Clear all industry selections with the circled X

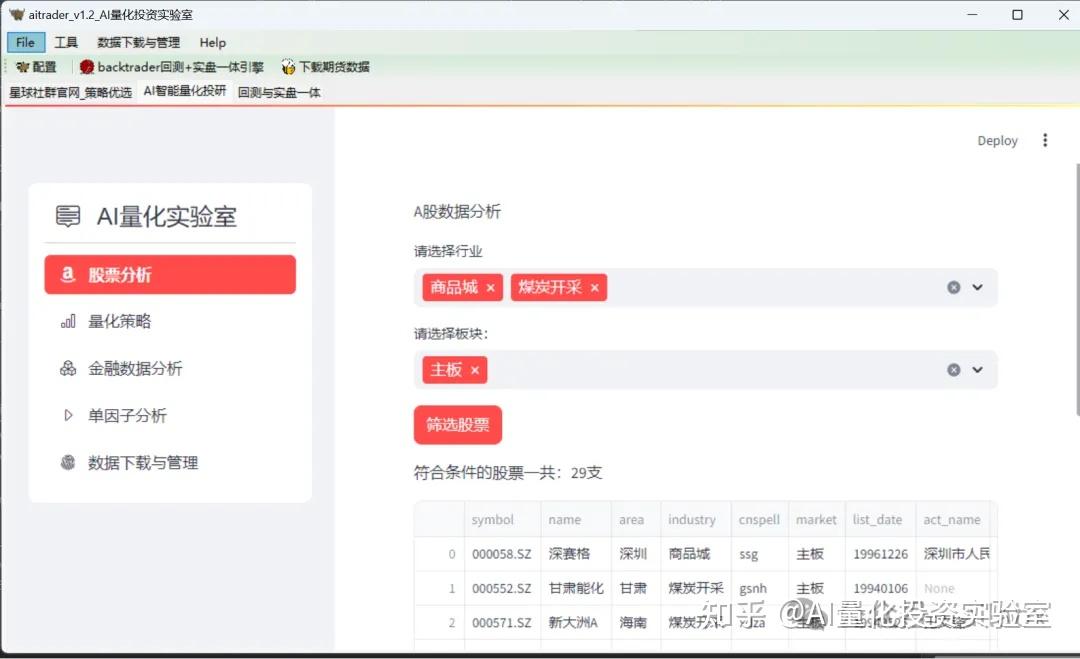click(x=953, y=286)
